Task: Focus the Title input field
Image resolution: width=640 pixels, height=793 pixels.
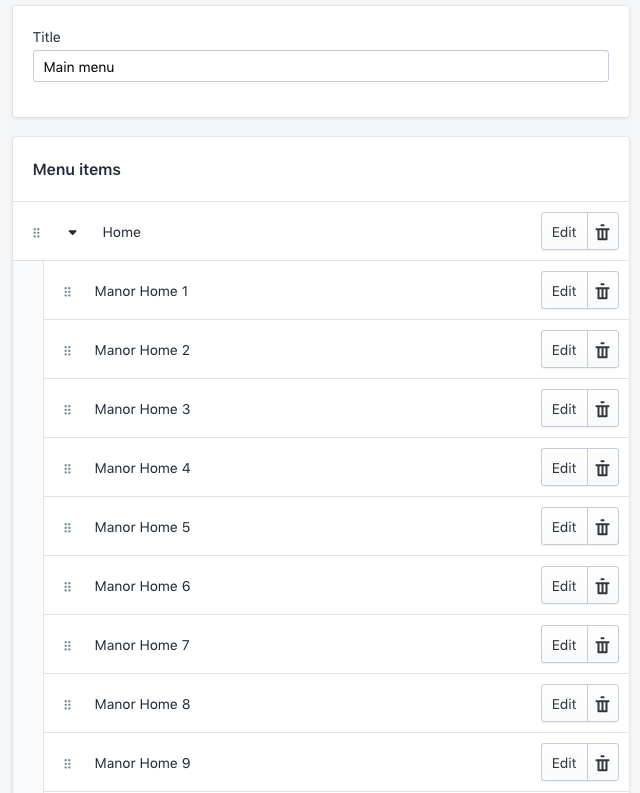Action: [320, 67]
